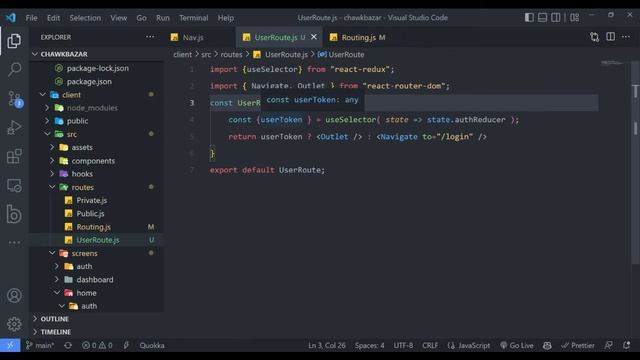Toggle the primary side bar
This screenshot has width=640, height=360.
[529, 18]
